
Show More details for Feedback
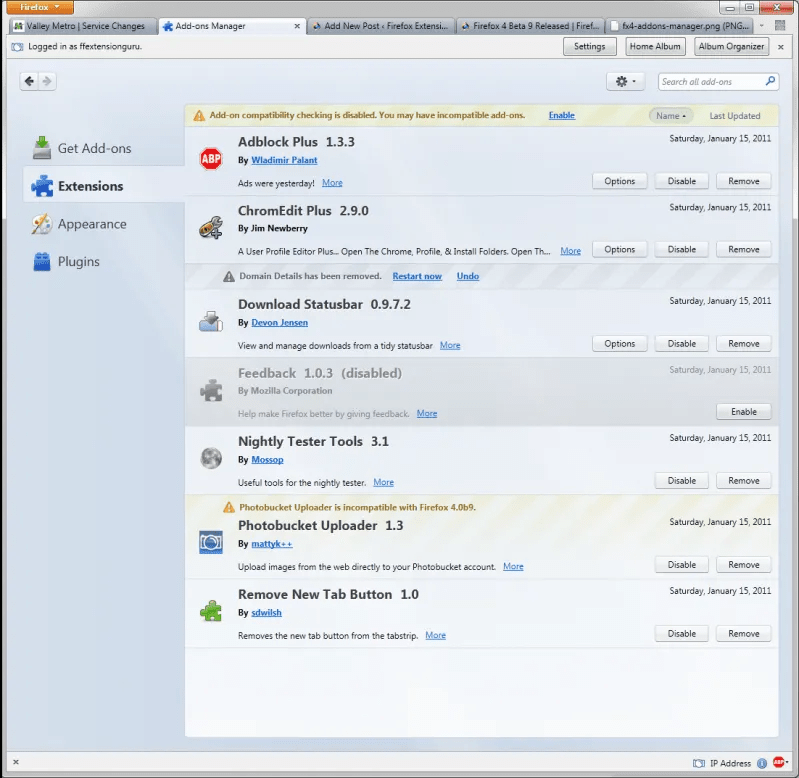coord(427,413)
